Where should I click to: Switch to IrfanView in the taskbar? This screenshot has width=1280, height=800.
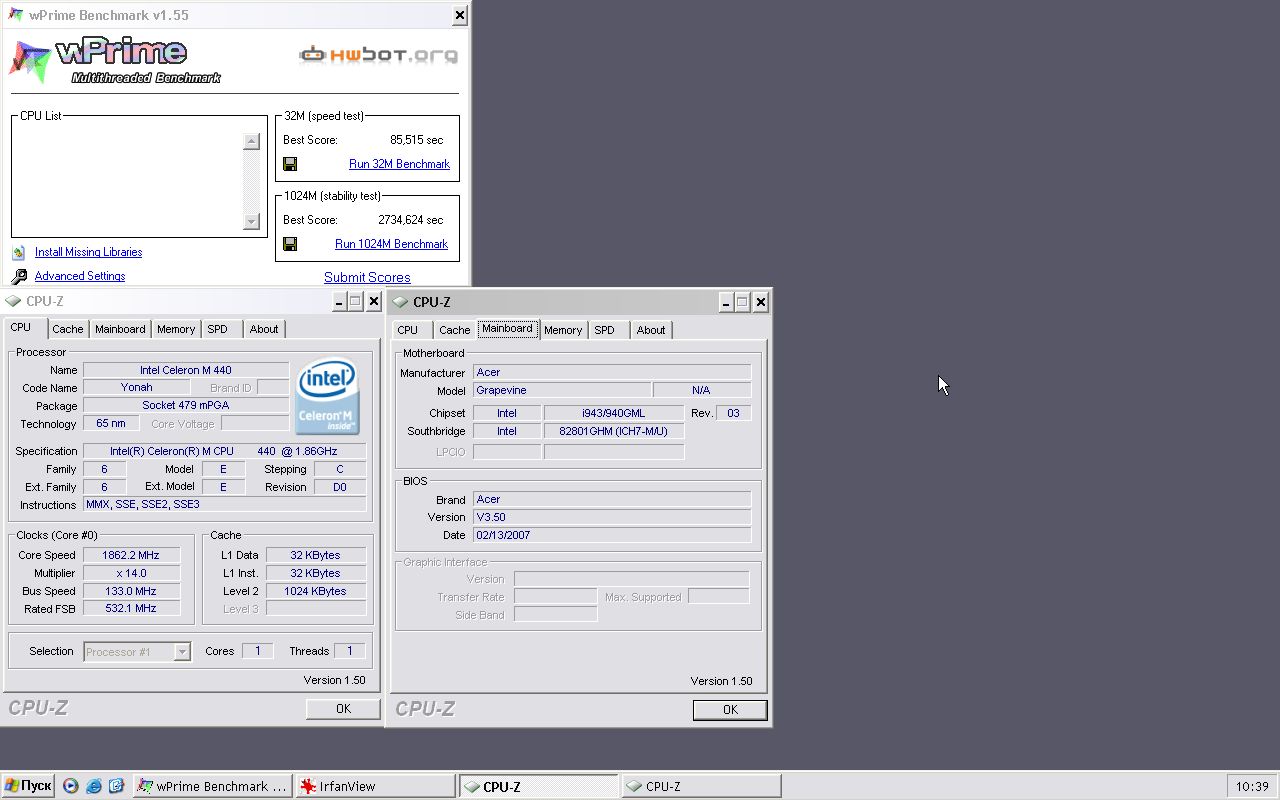coord(376,786)
